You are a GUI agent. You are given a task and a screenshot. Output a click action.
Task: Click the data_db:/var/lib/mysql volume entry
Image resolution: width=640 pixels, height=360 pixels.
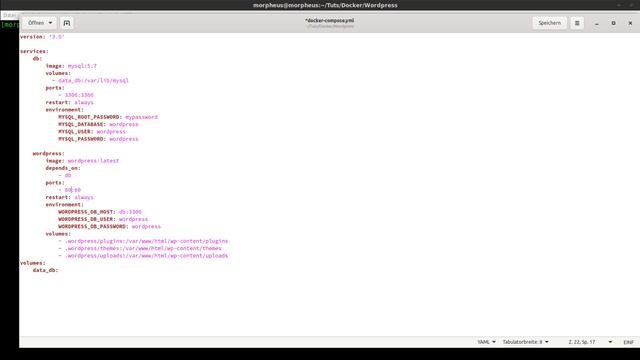click(x=90, y=81)
